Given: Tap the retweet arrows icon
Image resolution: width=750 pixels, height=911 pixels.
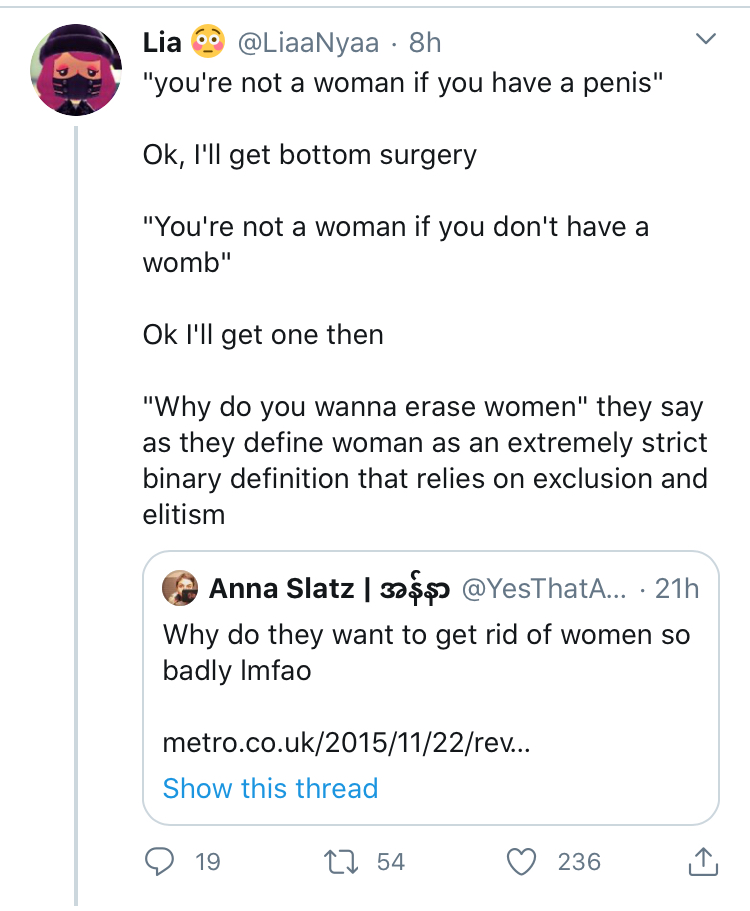Looking at the screenshot, I should [x=341, y=862].
